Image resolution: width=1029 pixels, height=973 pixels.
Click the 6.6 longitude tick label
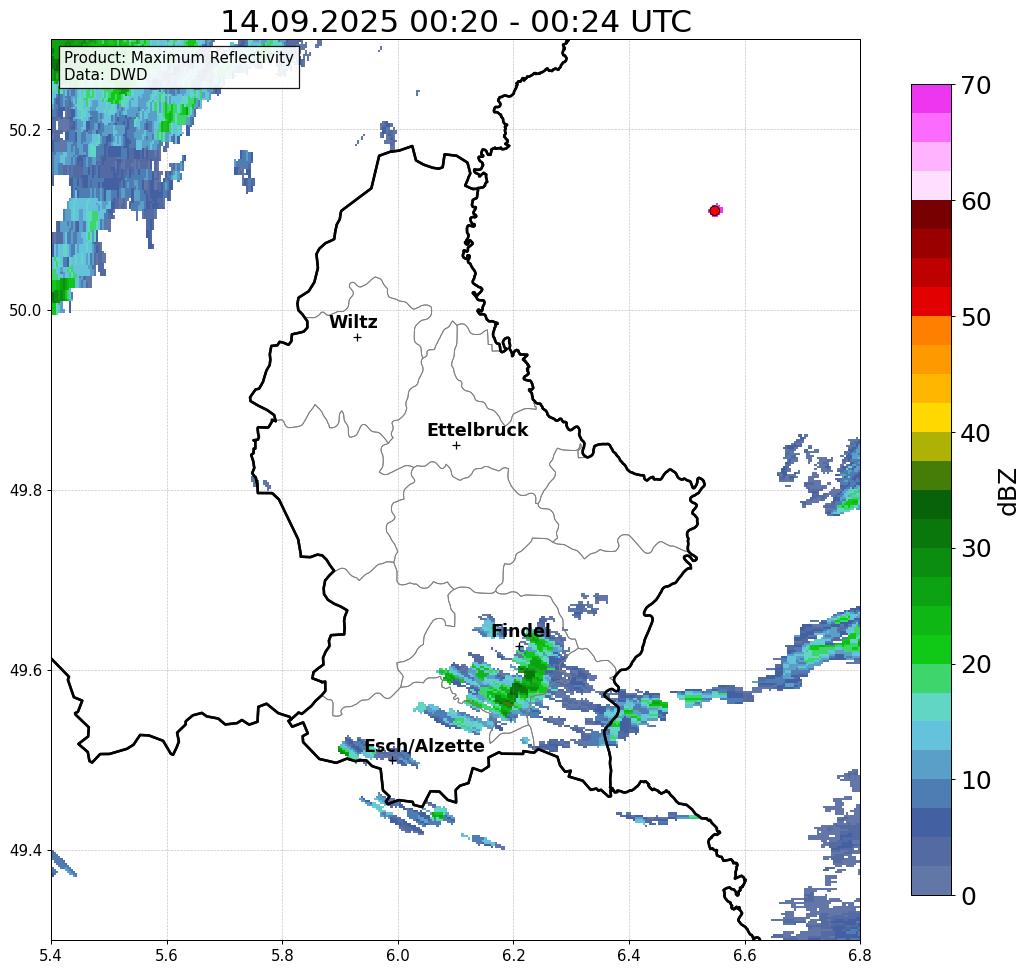point(745,955)
